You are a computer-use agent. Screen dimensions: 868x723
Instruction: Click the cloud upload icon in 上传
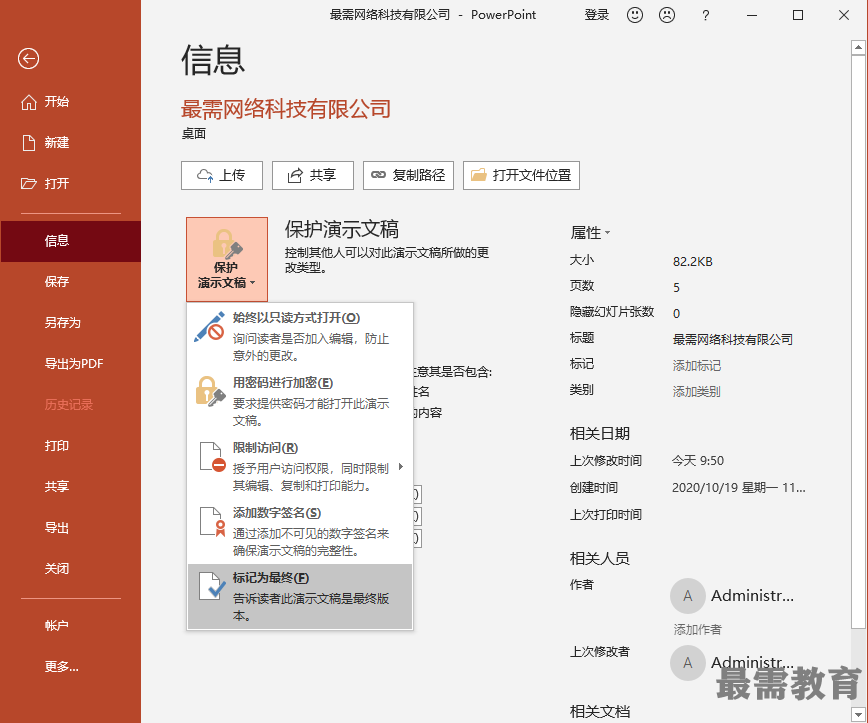pos(205,175)
